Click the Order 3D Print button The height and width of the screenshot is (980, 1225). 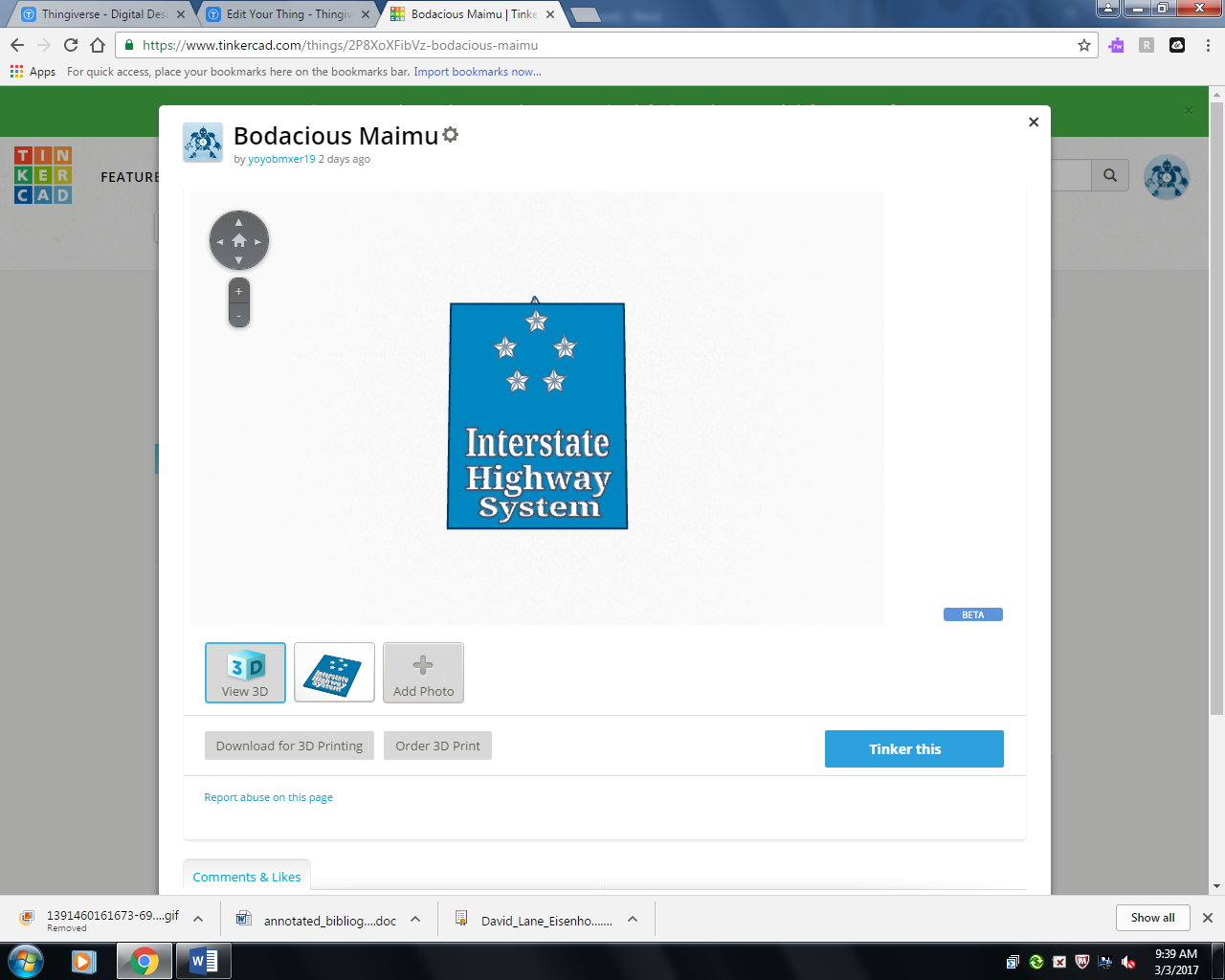click(x=437, y=746)
